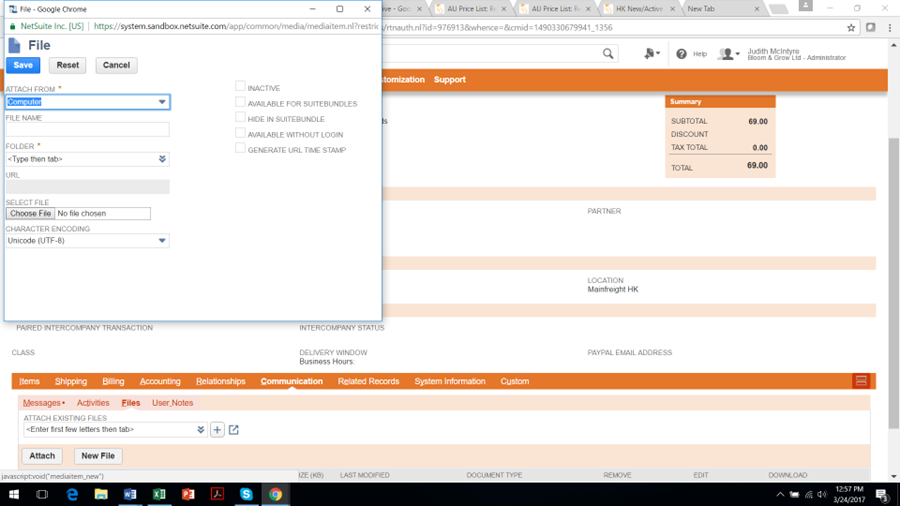Expand the Folder dropdown arrows
Image resolution: width=900 pixels, height=506 pixels.
(x=162, y=159)
